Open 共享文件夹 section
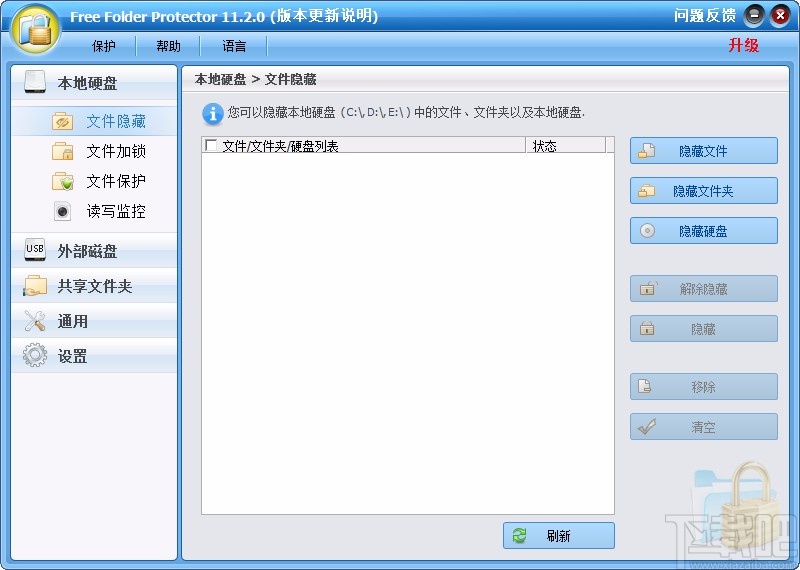800x570 pixels. 94,286
